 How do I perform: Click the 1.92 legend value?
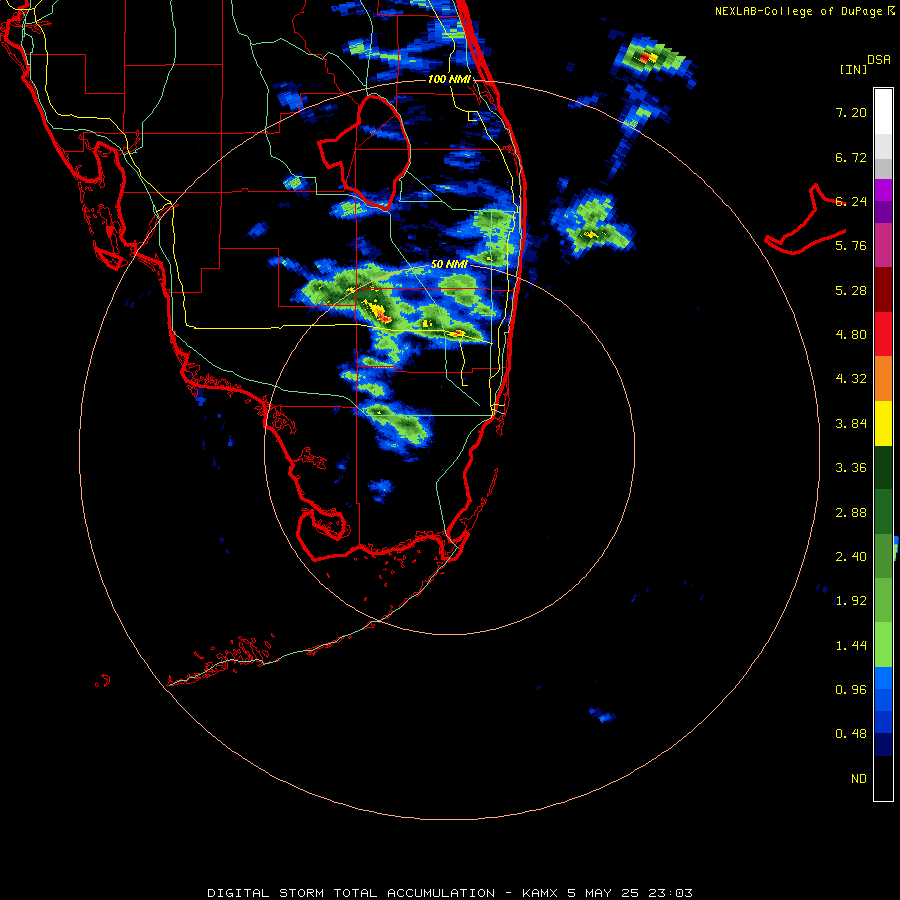point(851,601)
